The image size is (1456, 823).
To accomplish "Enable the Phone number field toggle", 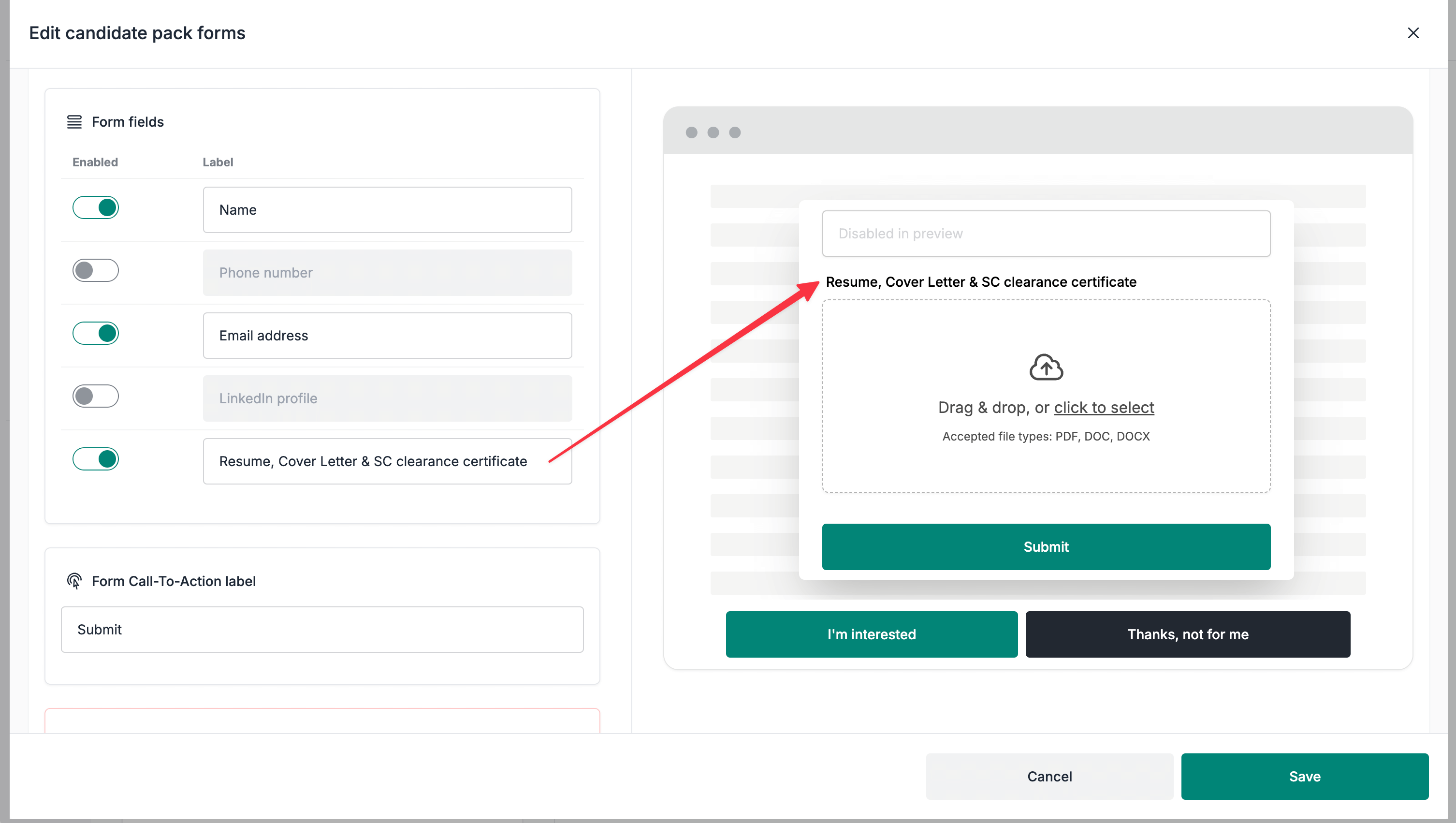I will 96,270.
